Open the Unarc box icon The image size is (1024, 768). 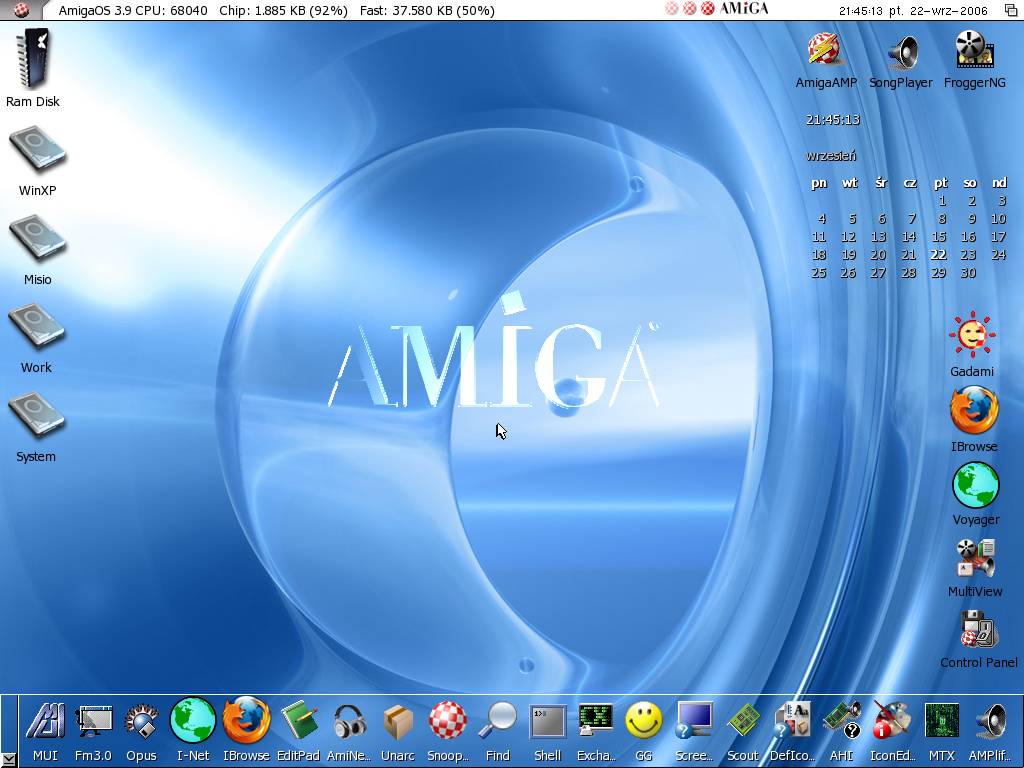398,722
